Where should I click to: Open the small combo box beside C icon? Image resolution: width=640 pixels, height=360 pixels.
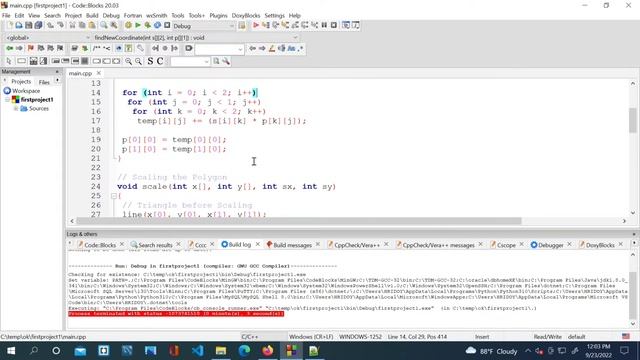[207, 62]
